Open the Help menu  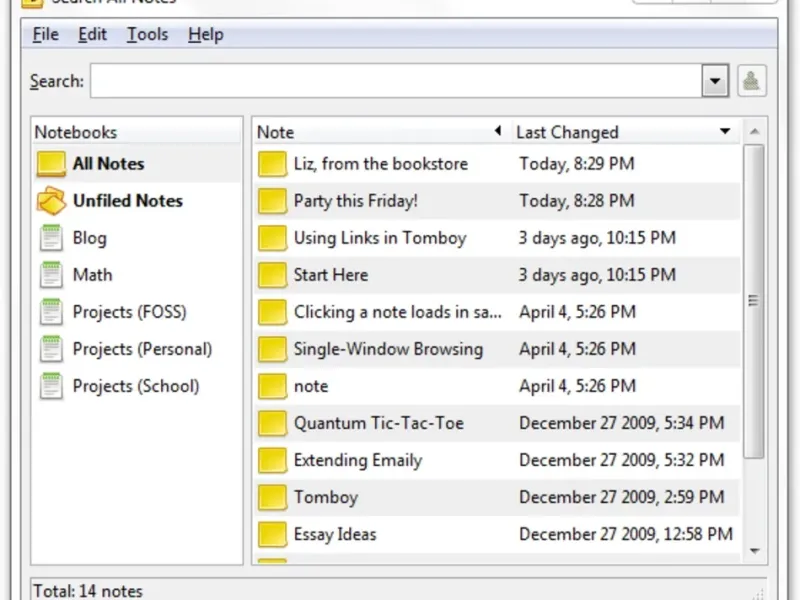tap(206, 35)
